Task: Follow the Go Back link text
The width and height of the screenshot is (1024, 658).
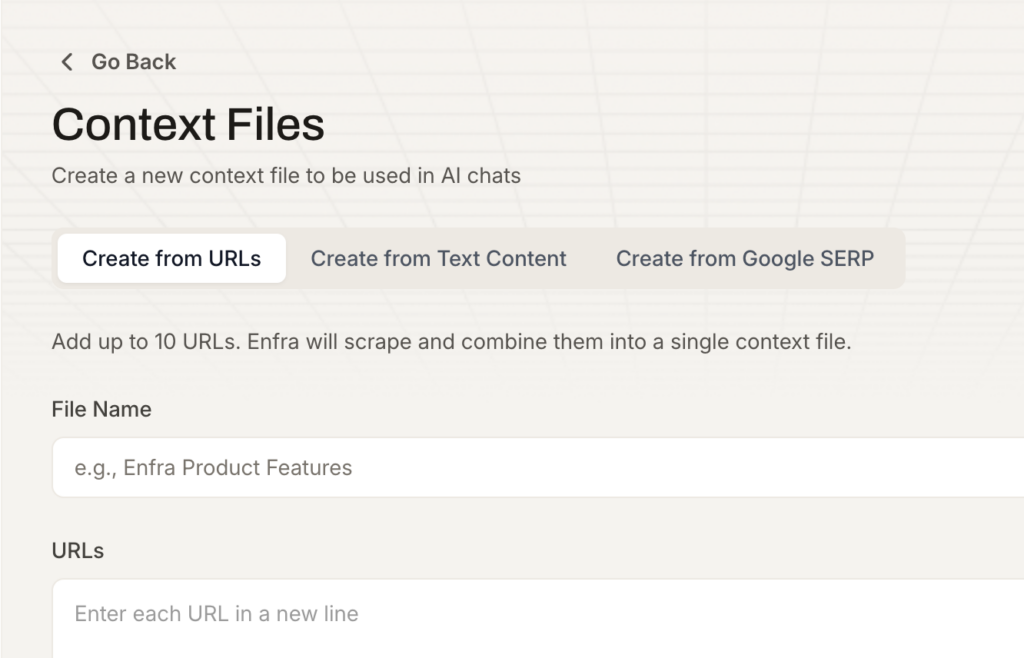Action: 133,62
